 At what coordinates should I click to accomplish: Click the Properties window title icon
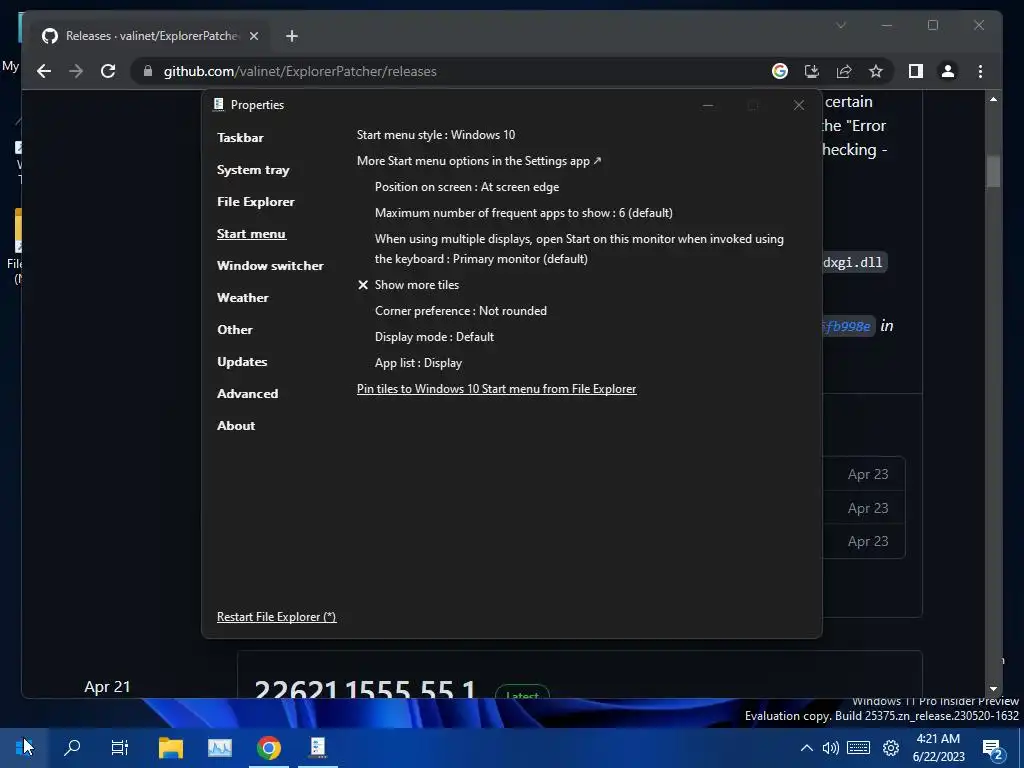(219, 104)
